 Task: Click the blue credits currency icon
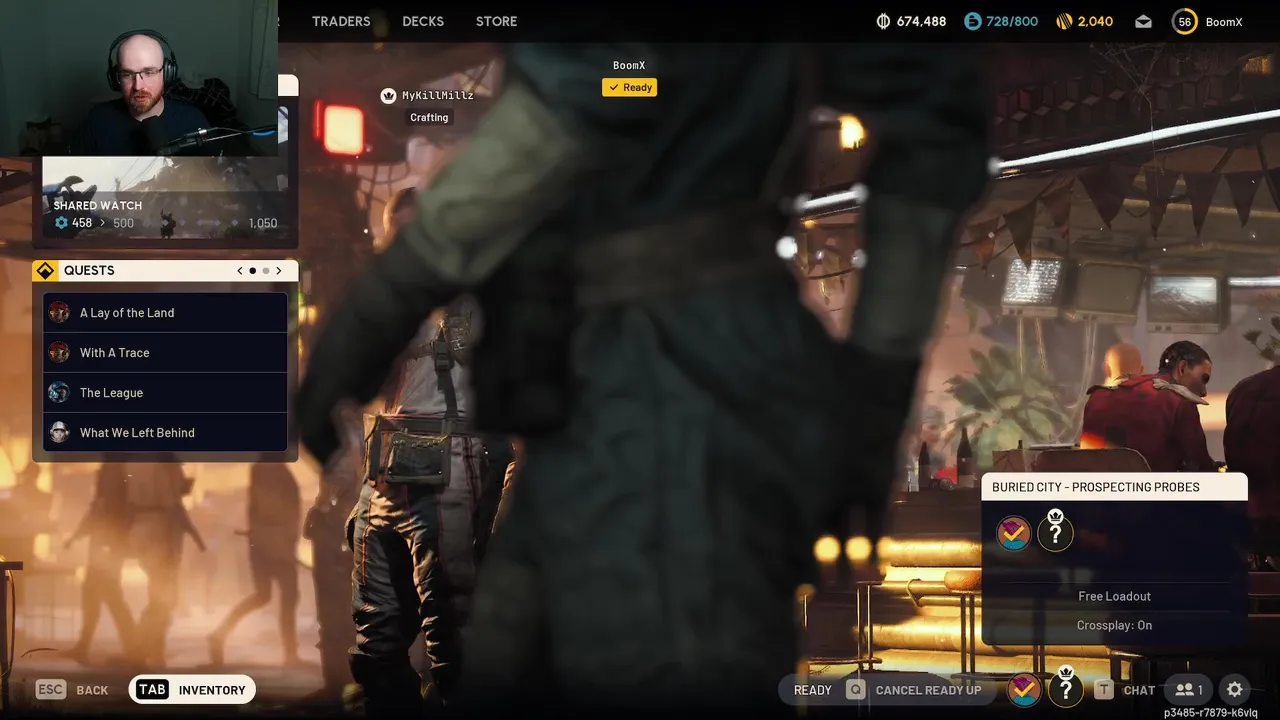pyautogui.click(x=973, y=21)
